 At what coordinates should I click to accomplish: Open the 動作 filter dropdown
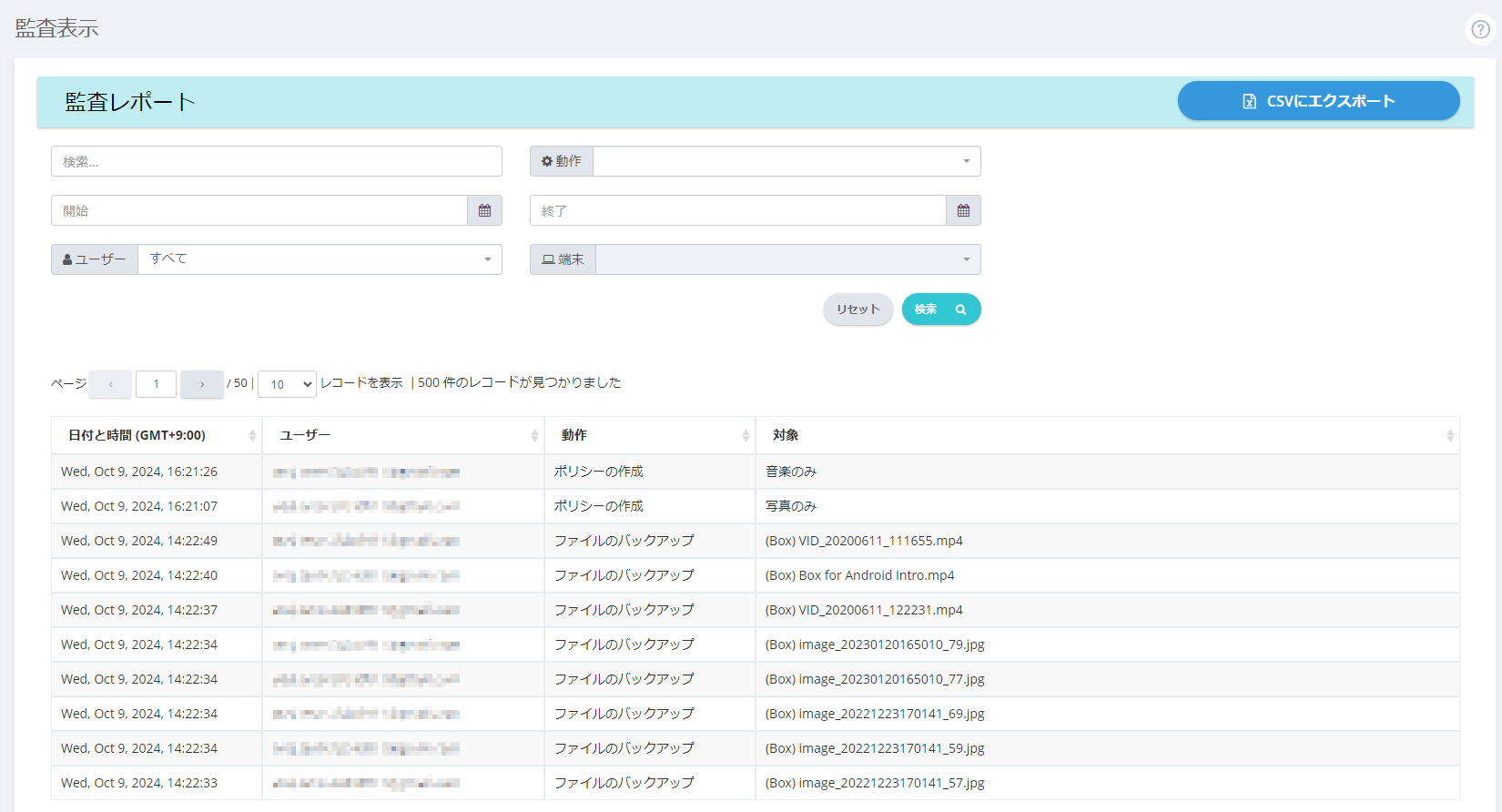click(787, 161)
